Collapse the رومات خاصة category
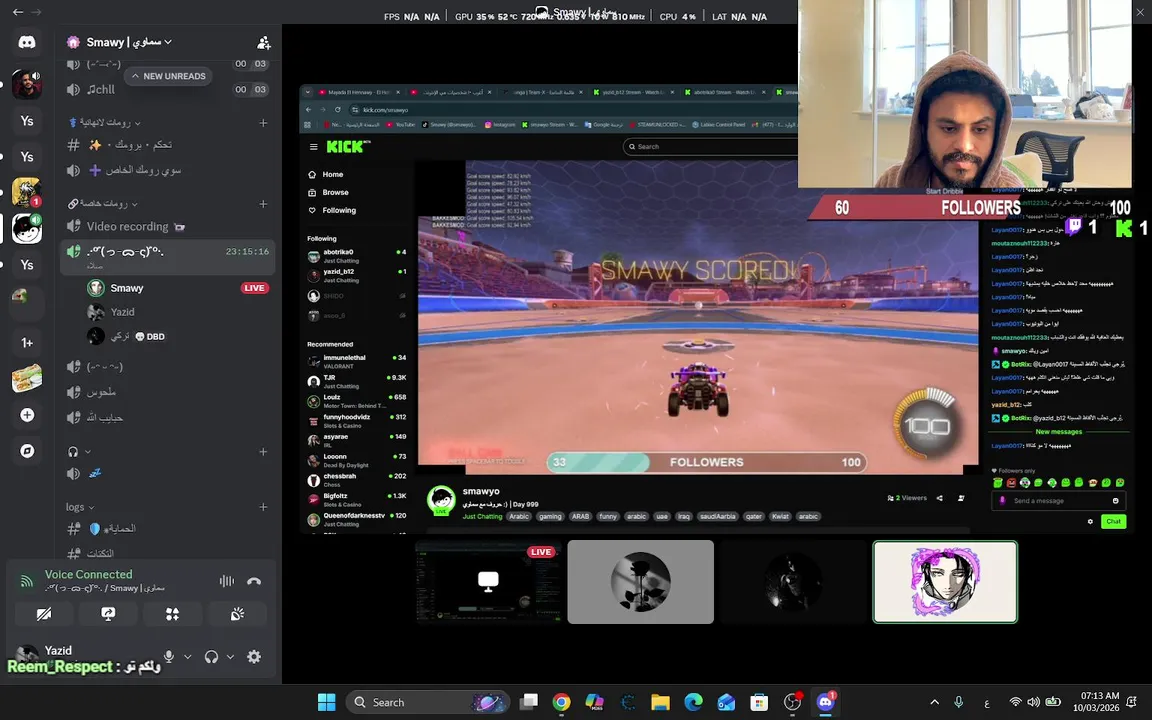1152x720 pixels. point(103,204)
